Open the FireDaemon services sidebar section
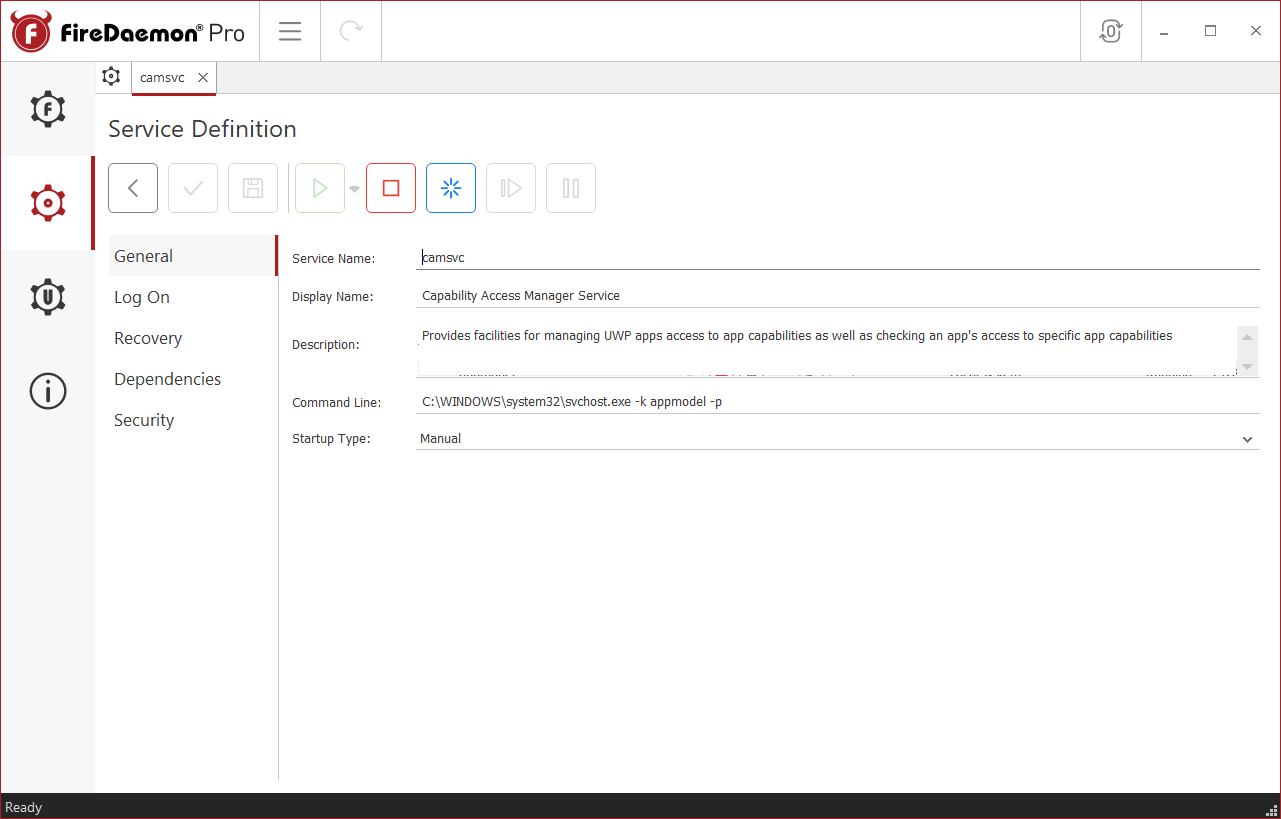Image resolution: width=1281 pixels, height=819 pixels. 48,109
